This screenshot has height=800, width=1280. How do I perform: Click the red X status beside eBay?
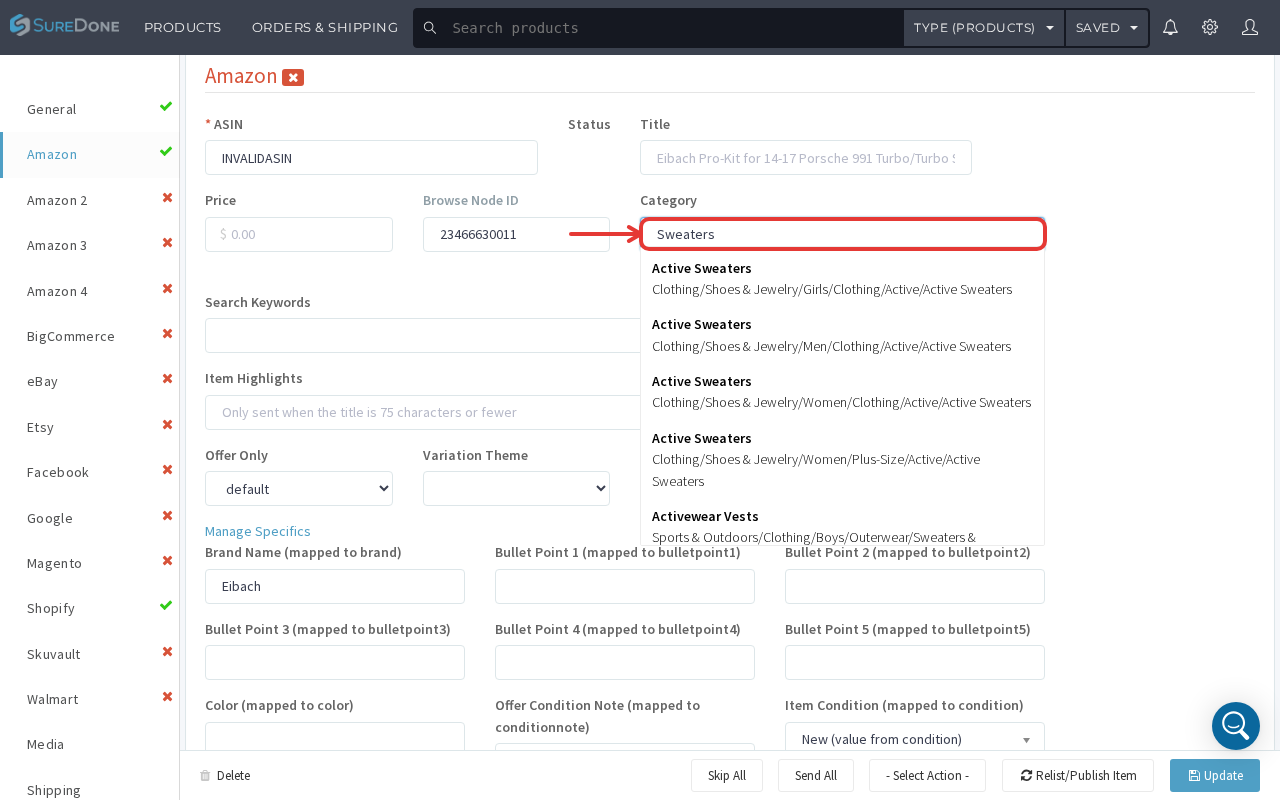point(167,379)
